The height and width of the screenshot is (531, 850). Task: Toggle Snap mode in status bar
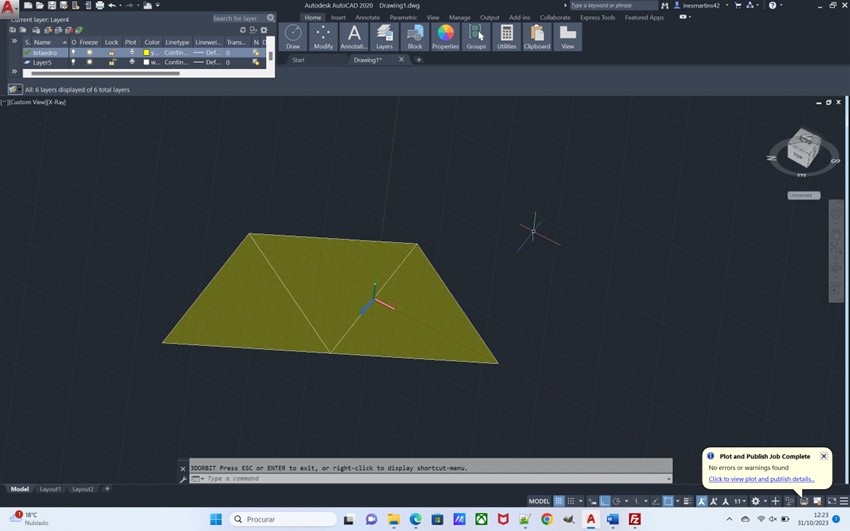571,501
